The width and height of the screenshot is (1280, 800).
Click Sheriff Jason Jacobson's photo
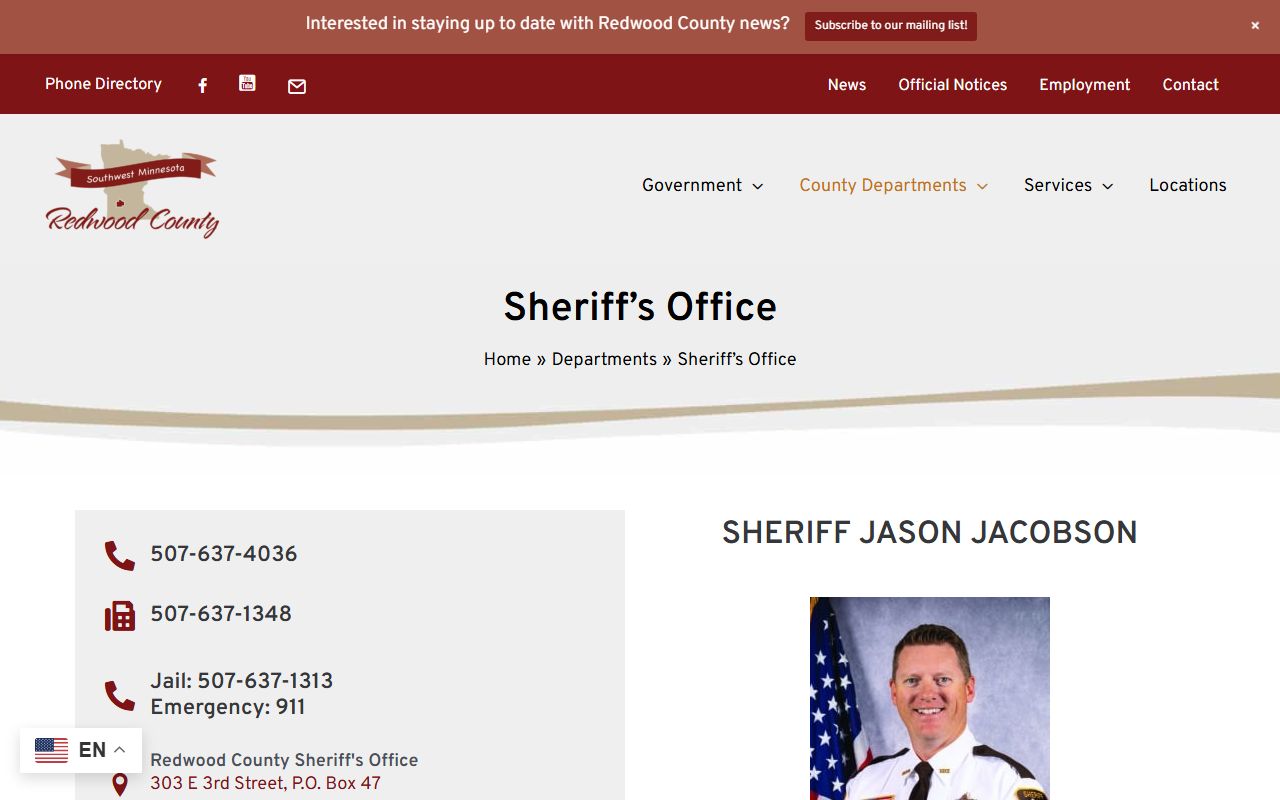click(x=929, y=698)
